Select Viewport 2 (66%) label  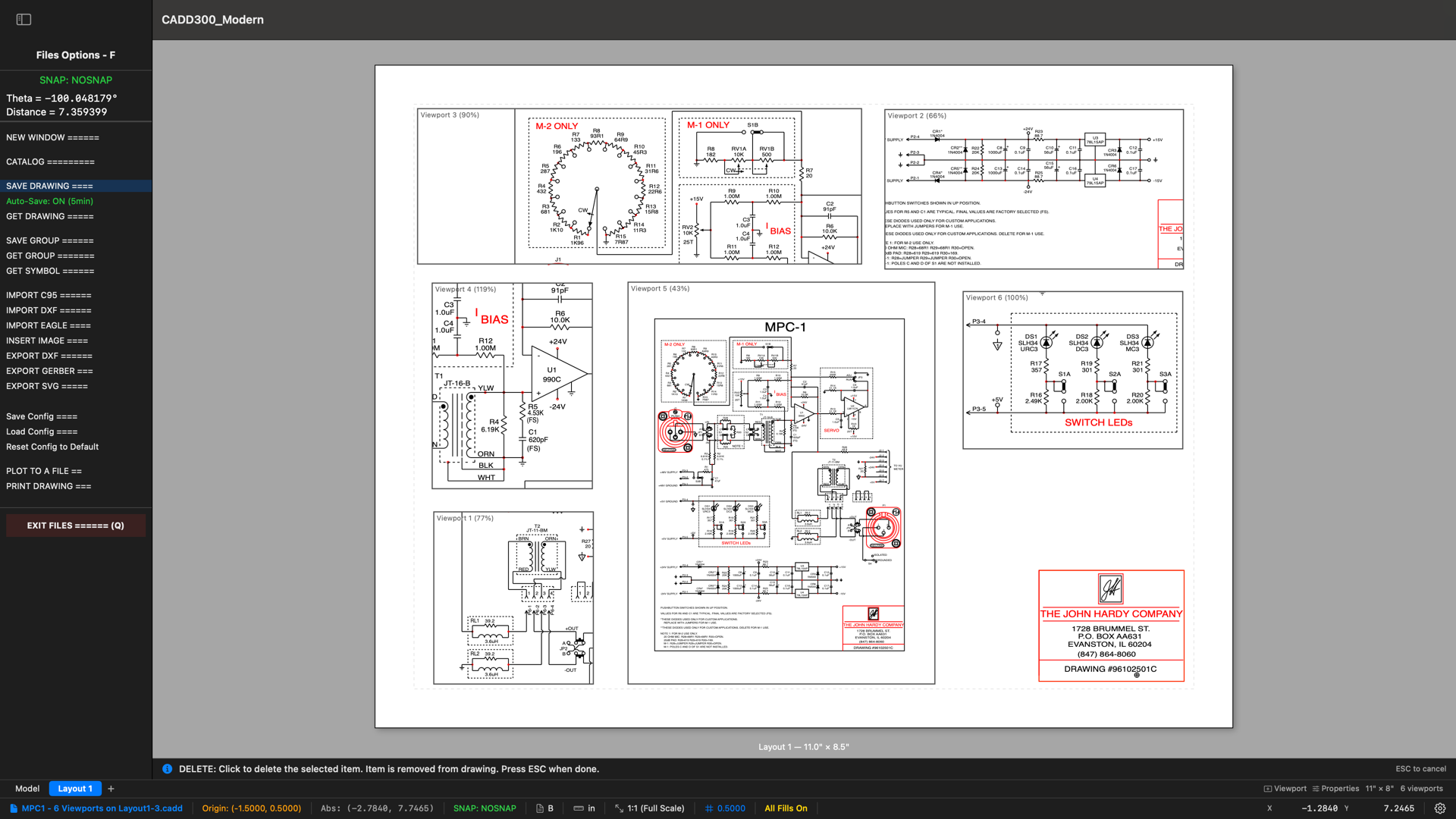[x=917, y=116]
